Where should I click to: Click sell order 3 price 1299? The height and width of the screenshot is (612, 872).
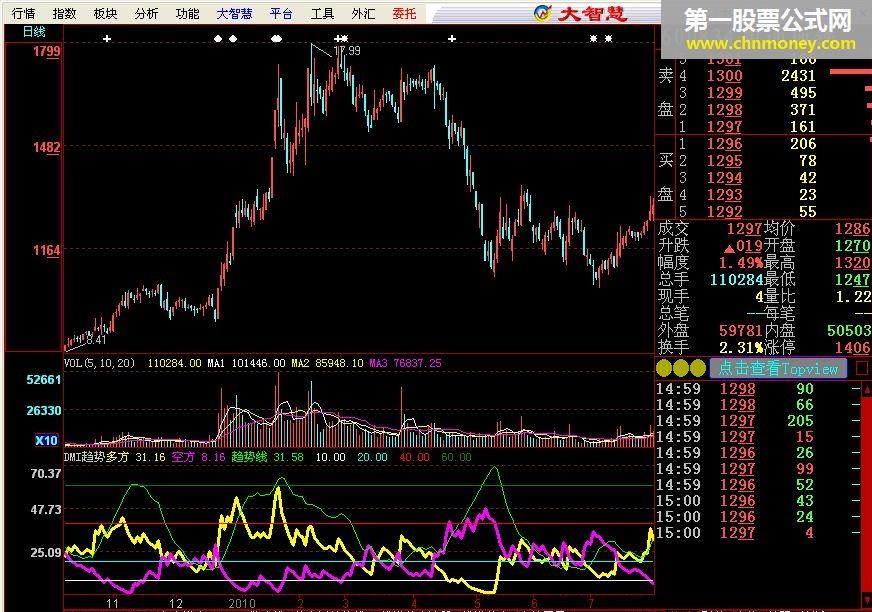(x=725, y=93)
